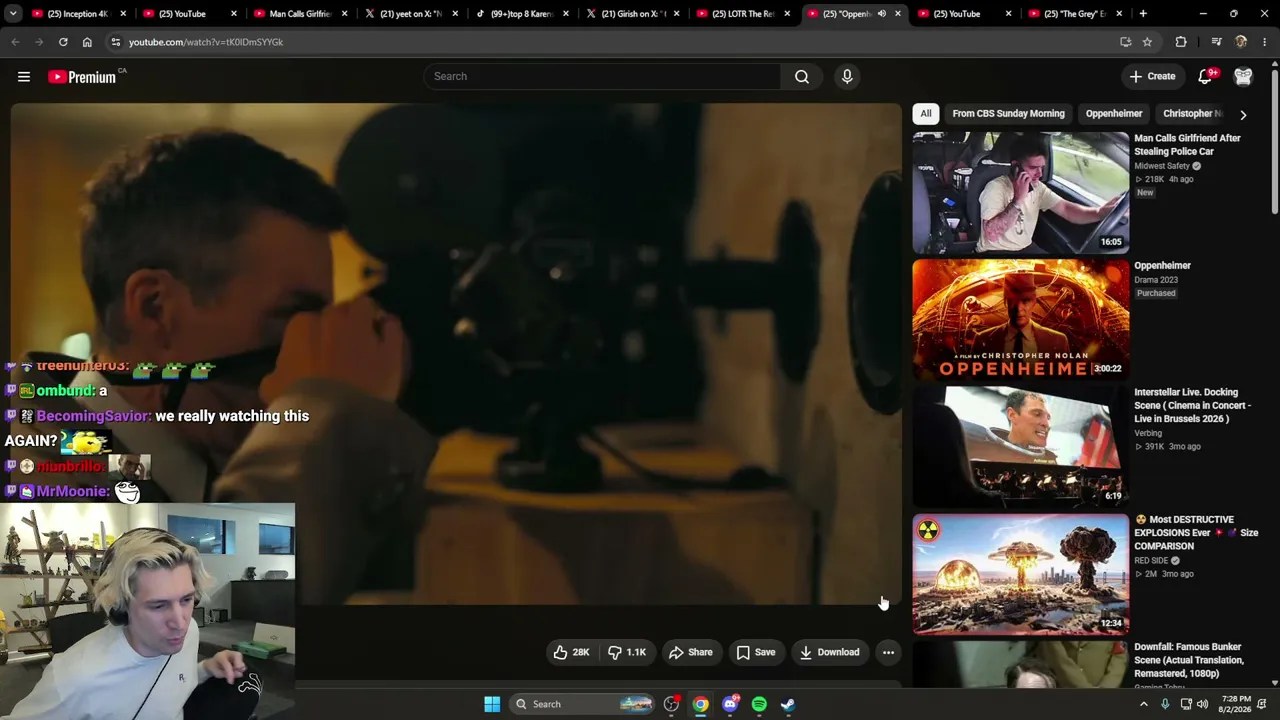
Task: Click the Oppenheimer movie poster thumbnail
Action: 1020,319
